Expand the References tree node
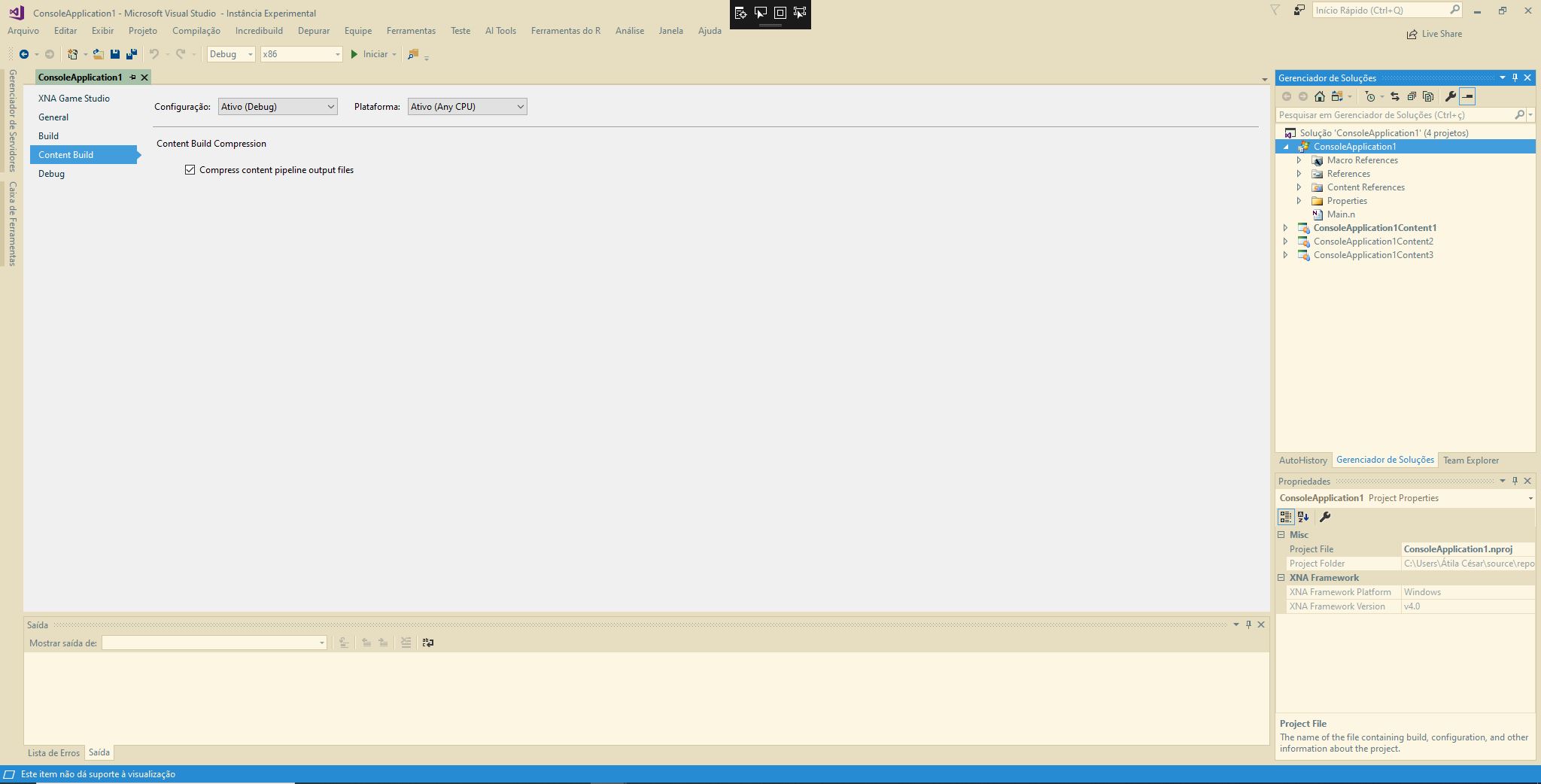The height and width of the screenshot is (784, 1541). pyautogui.click(x=1299, y=173)
